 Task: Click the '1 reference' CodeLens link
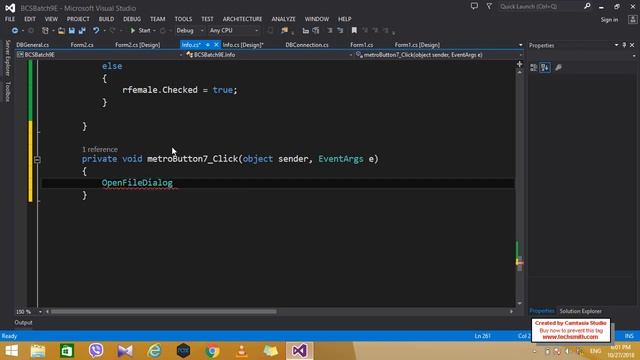(100, 149)
